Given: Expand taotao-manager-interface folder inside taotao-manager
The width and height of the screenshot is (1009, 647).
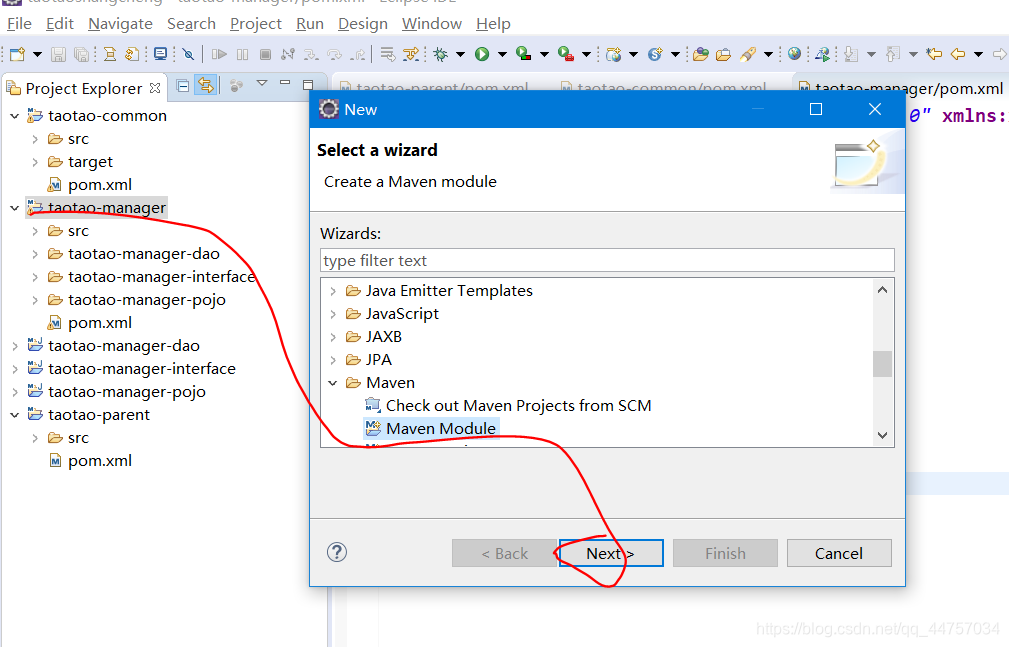Looking at the screenshot, I should 35,277.
